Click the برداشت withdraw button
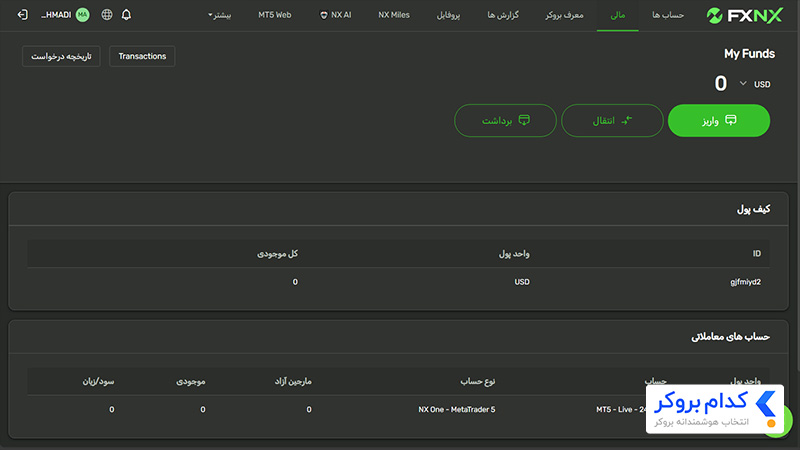 coord(505,120)
